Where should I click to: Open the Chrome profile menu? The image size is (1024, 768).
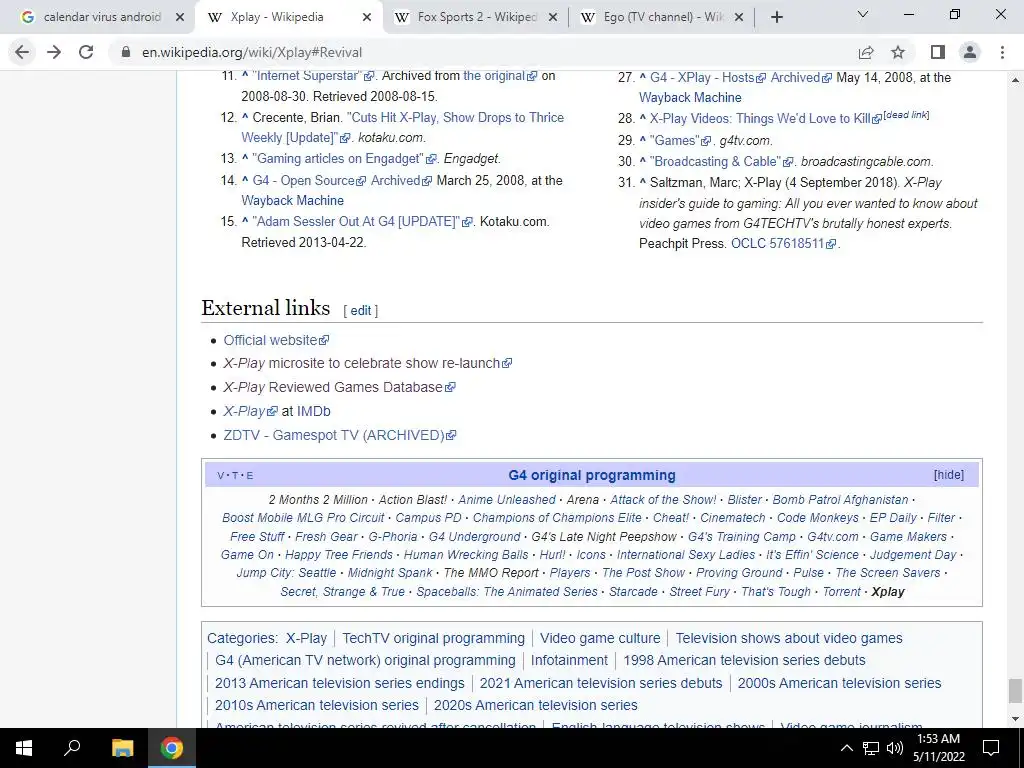(970, 52)
